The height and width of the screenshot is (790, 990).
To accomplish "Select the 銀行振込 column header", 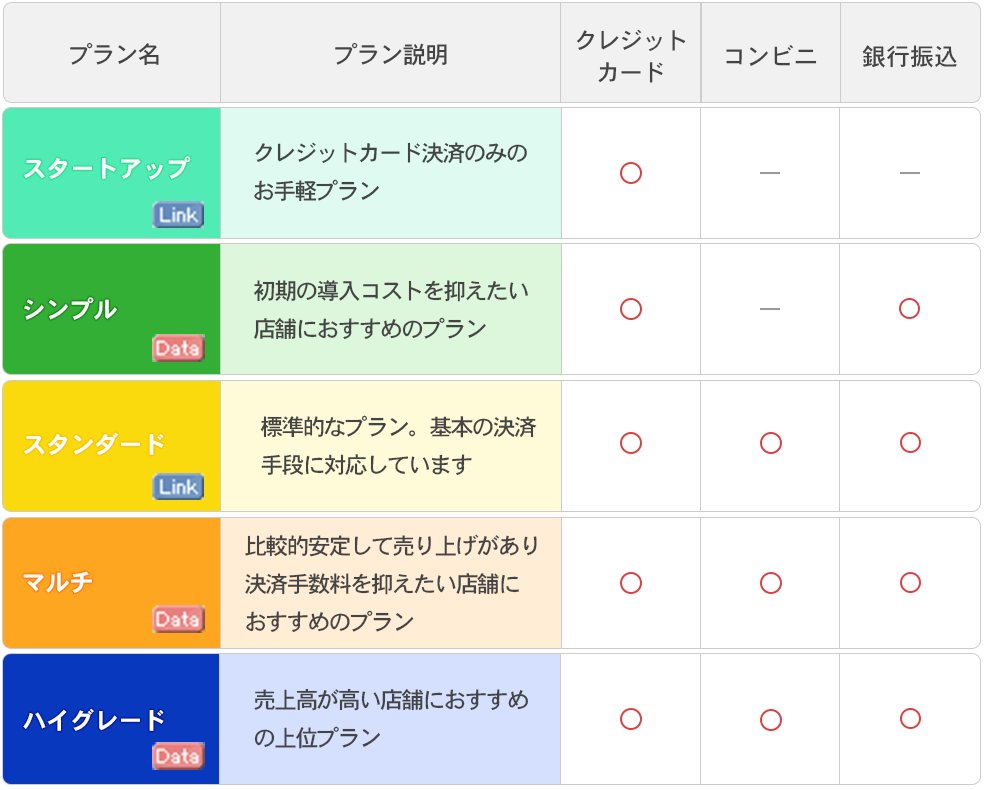I will tap(909, 56).
